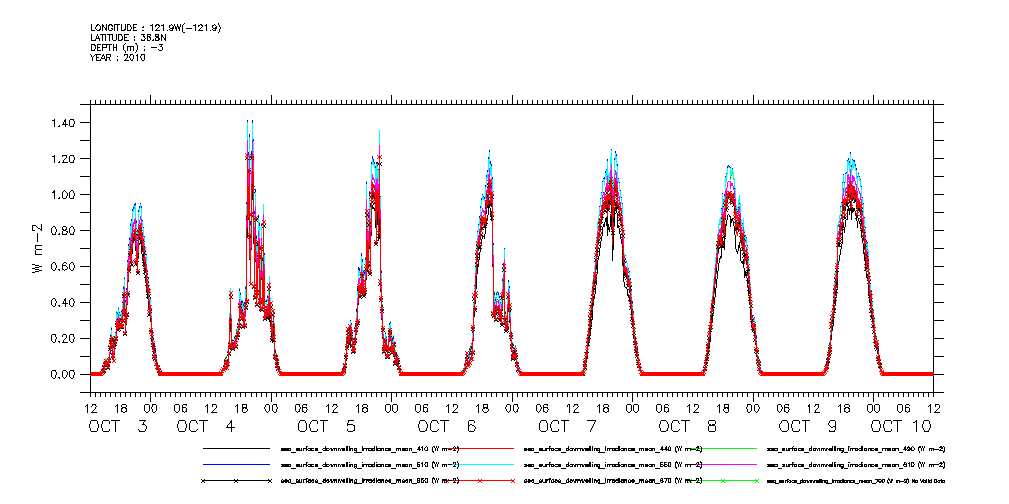Click the cyan legend line sample
Image resolution: width=1009 pixels, height=504 pixels.
tap(479, 464)
